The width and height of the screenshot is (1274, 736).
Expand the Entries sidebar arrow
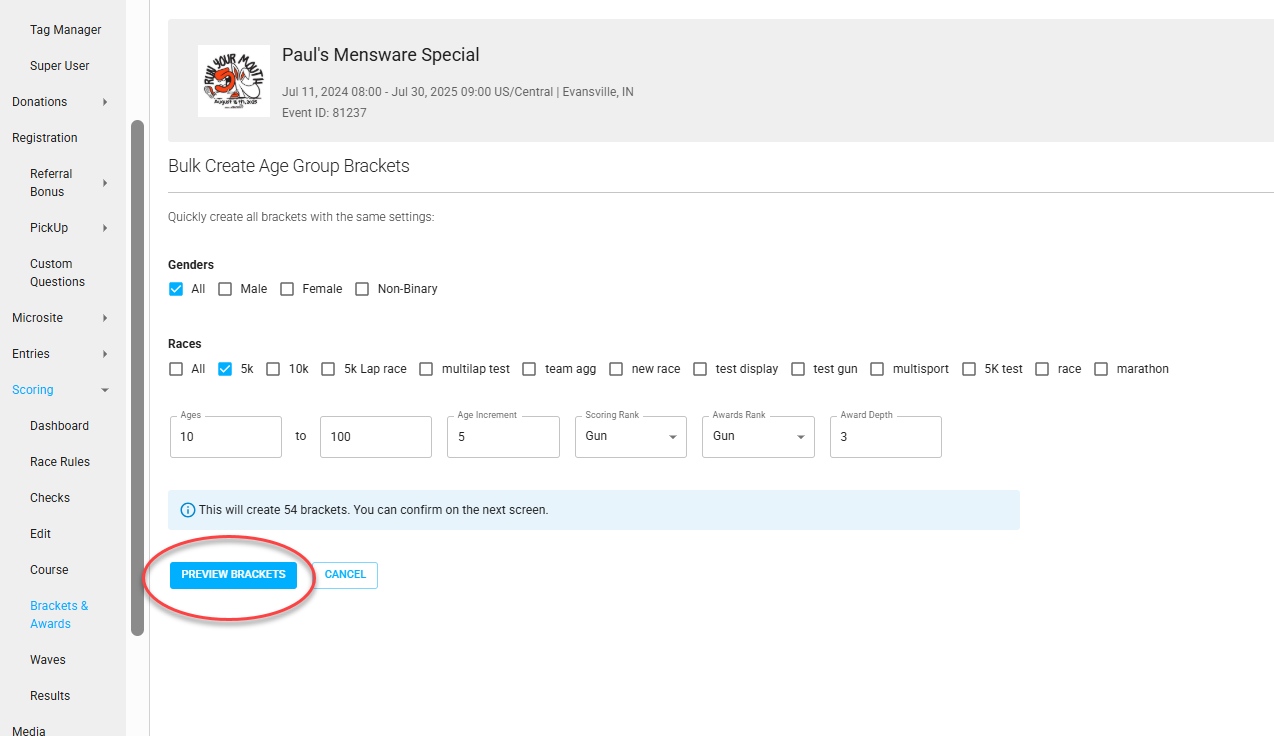(x=105, y=354)
